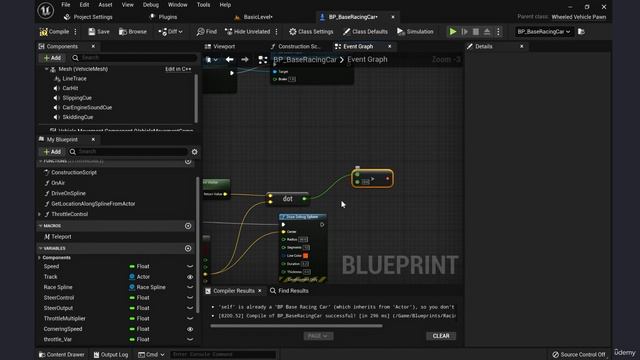Clear the compiler results
The width and height of the screenshot is (640, 360).
click(441, 336)
